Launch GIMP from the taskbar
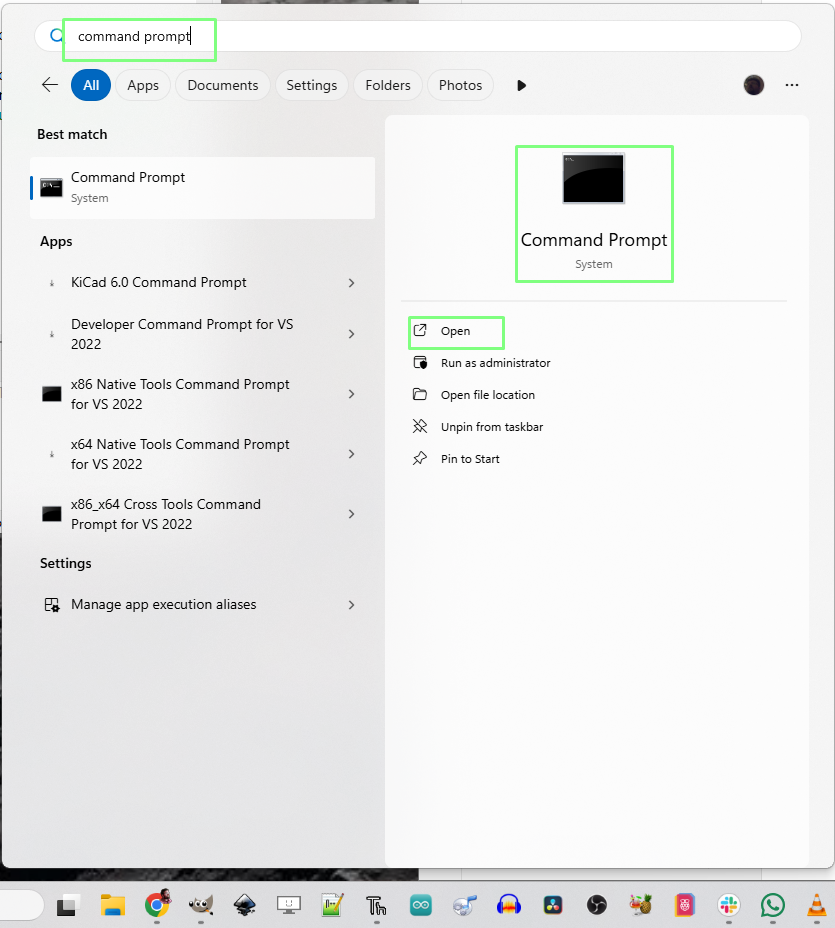The width and height of the screenshot is (835, 928). point(201,904)
